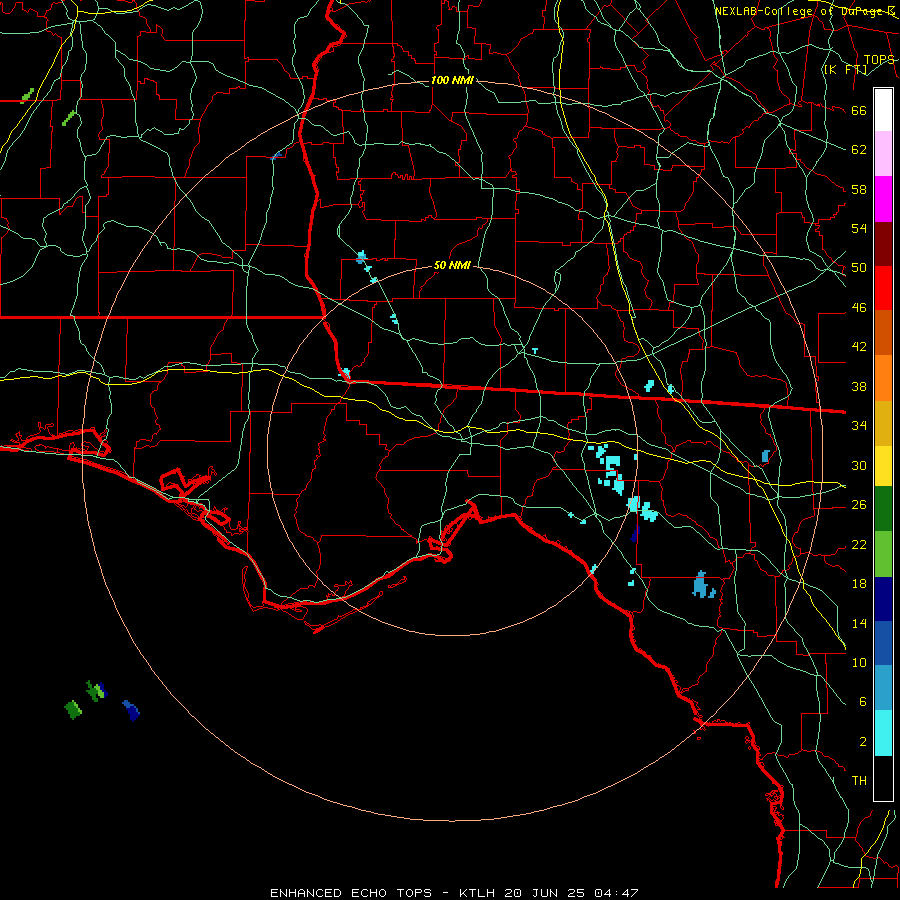
Task: Click the '100 NMI' range ring label
Action: [452, 80]
